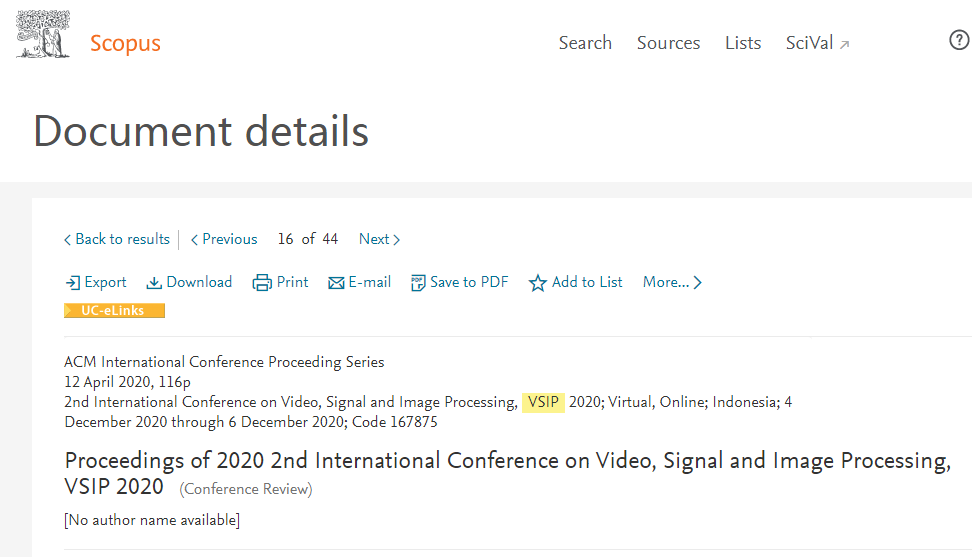Click Back to results link
The height and width of the screenshot is (557, 972).
[117, 239]
